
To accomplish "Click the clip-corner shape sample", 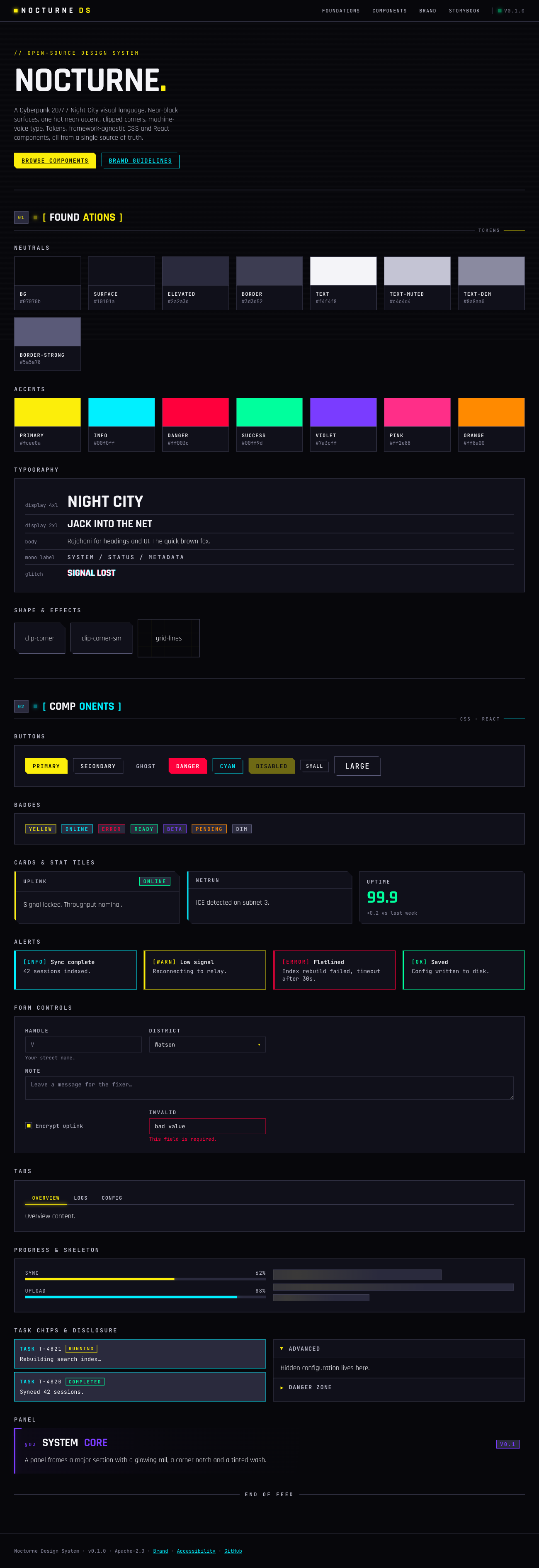I will [39, 638].
